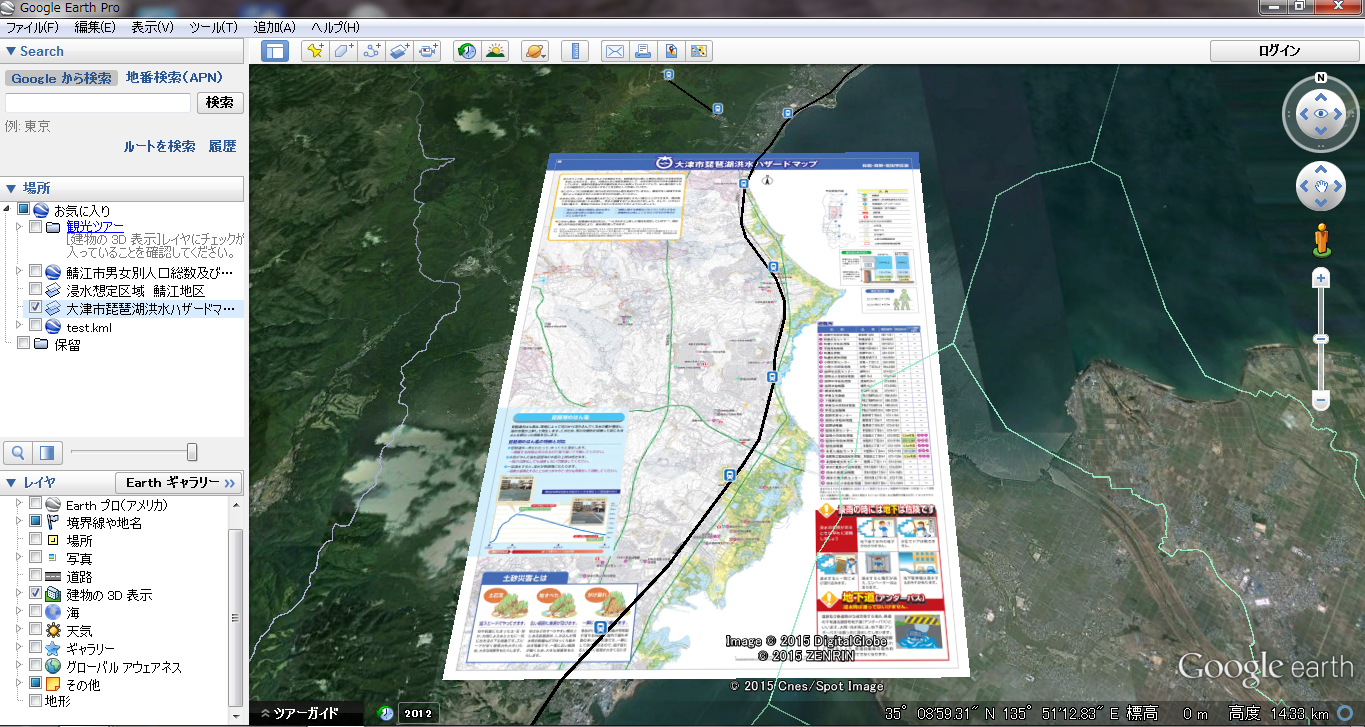
Task: Toggle the お気に入り checkbox
Action: (x=24, y=210)
